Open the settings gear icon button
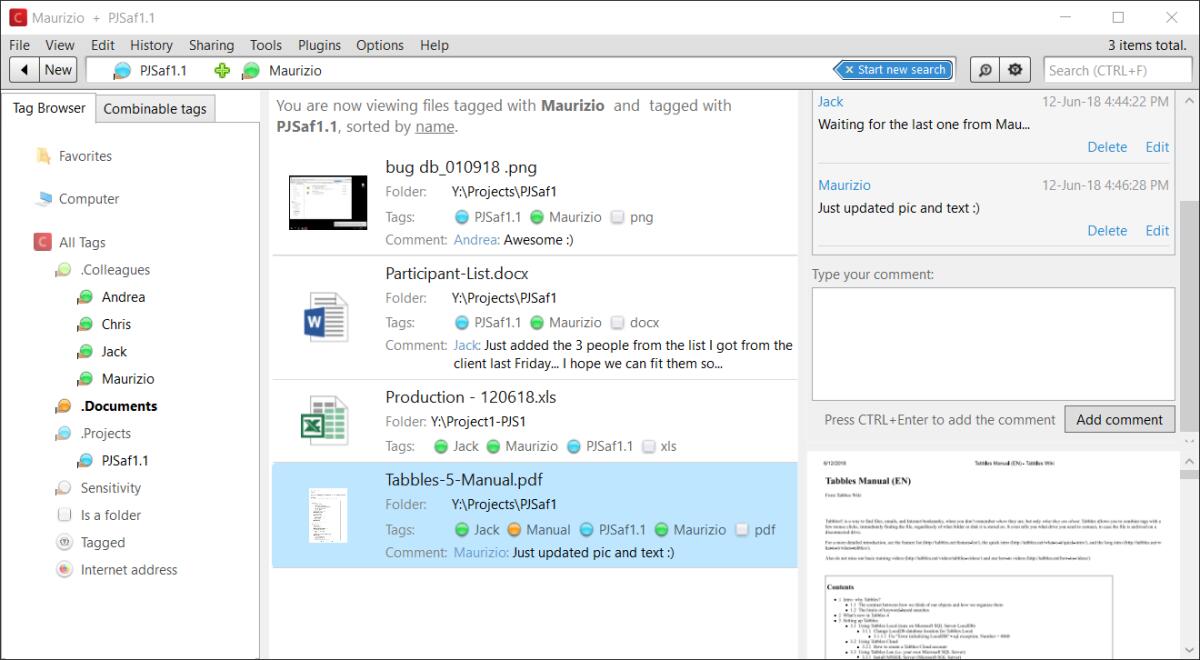 1015,70
